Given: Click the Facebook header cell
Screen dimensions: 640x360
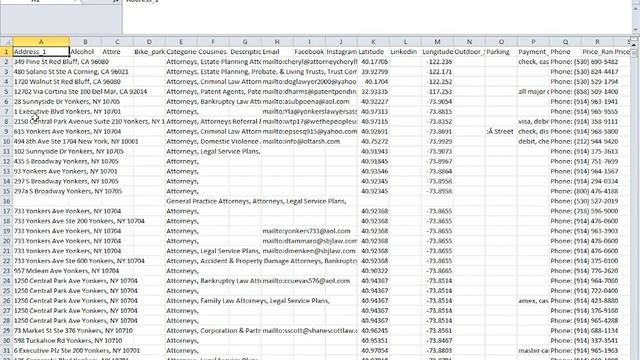Looking at the screenshot, I should pos(309,52).
